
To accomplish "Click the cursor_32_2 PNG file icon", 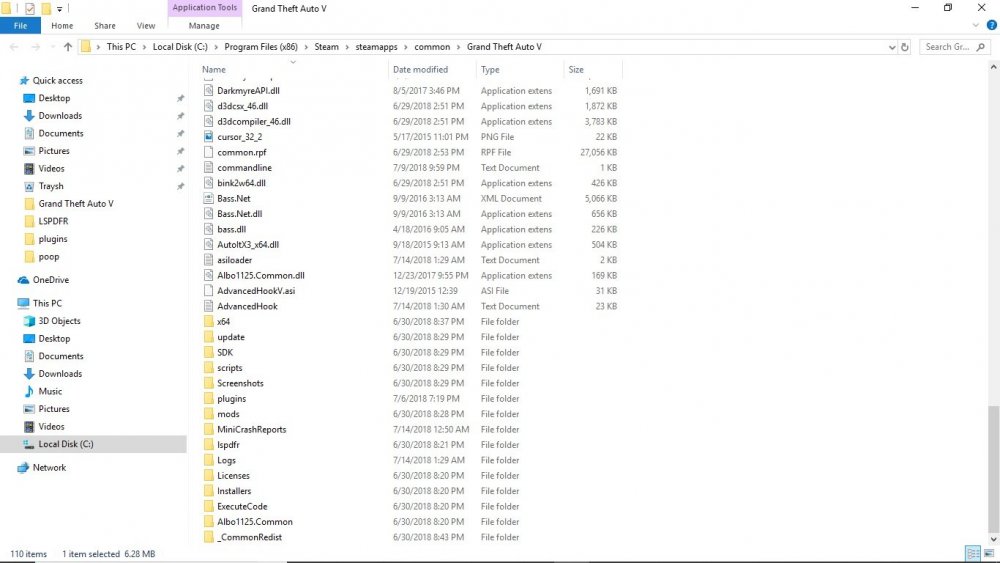I will [208, 136].
